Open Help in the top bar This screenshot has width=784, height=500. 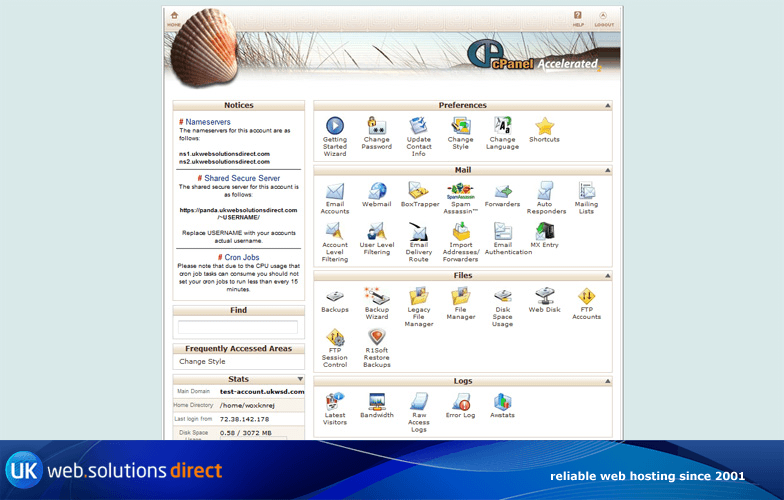pos(577,18)
